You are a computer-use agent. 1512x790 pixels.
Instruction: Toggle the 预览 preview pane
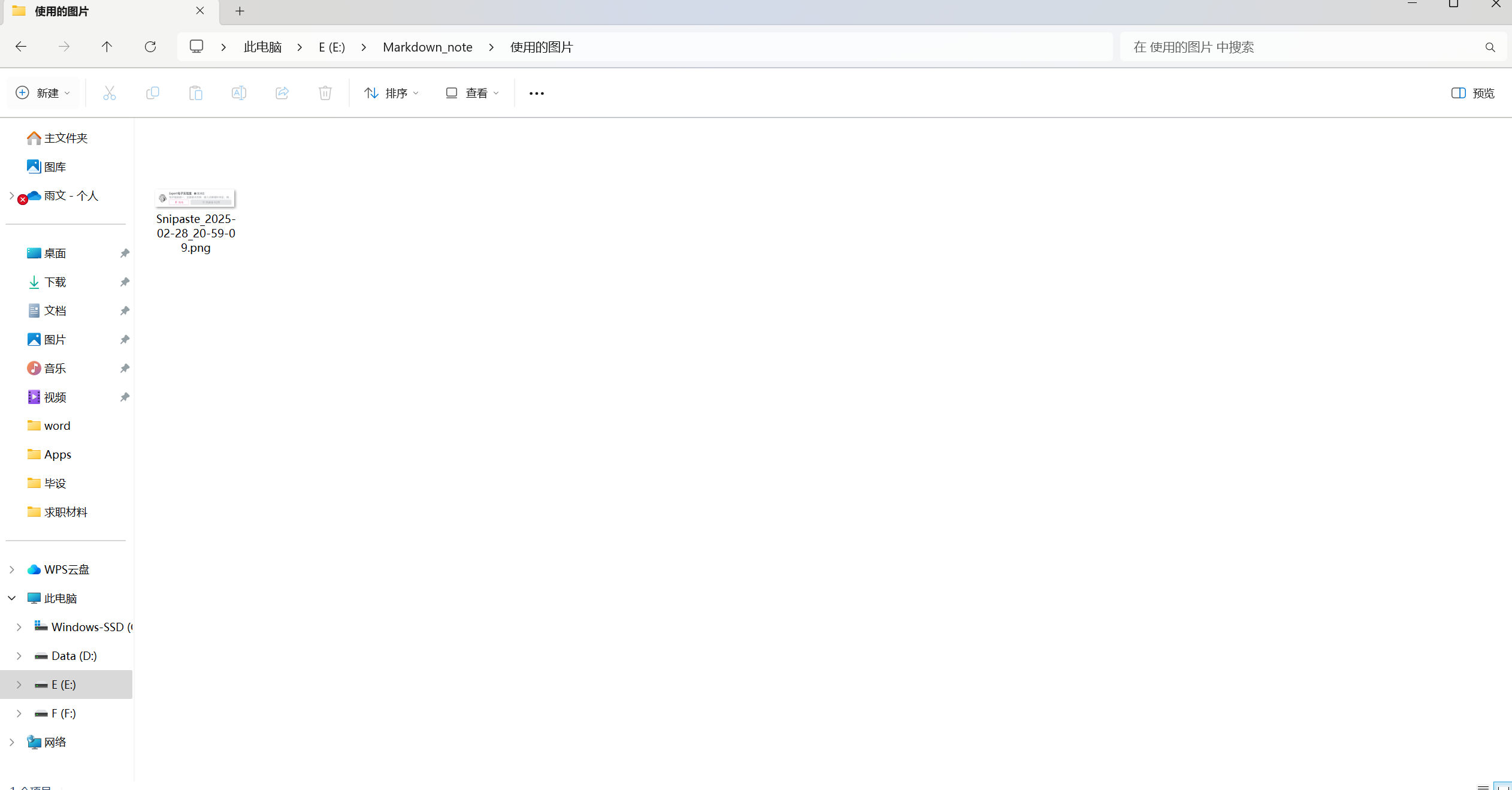(1472, 93)
